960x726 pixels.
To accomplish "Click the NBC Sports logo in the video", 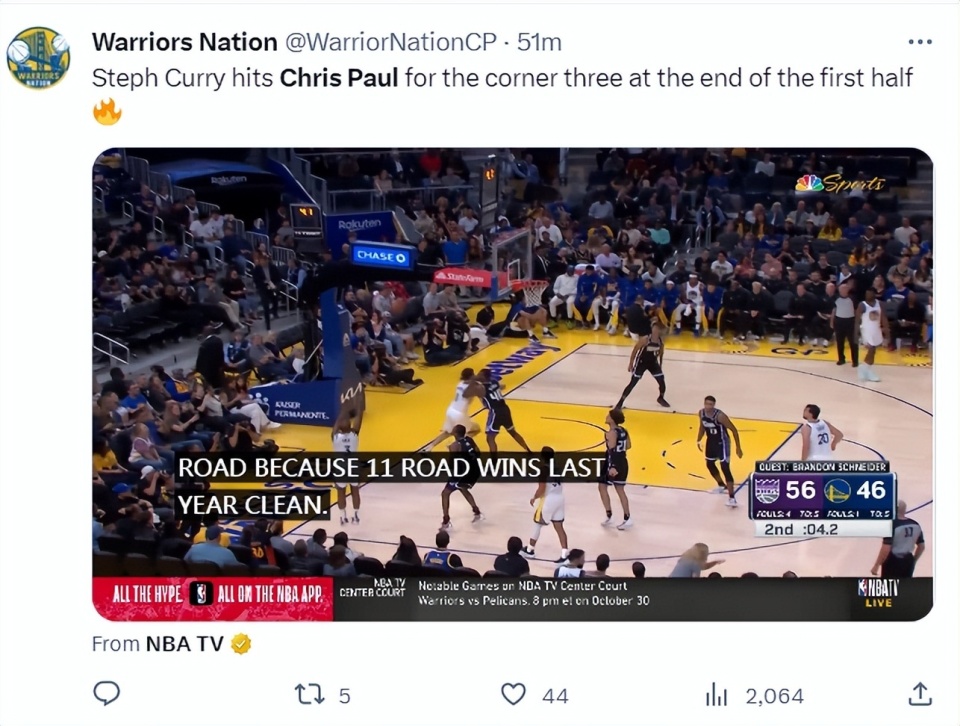I will point(840,183).
